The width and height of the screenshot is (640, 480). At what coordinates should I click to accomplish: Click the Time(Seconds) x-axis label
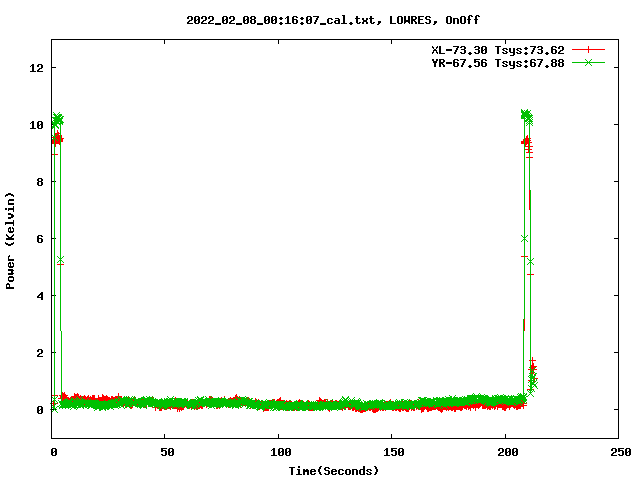tap(334, 471)
